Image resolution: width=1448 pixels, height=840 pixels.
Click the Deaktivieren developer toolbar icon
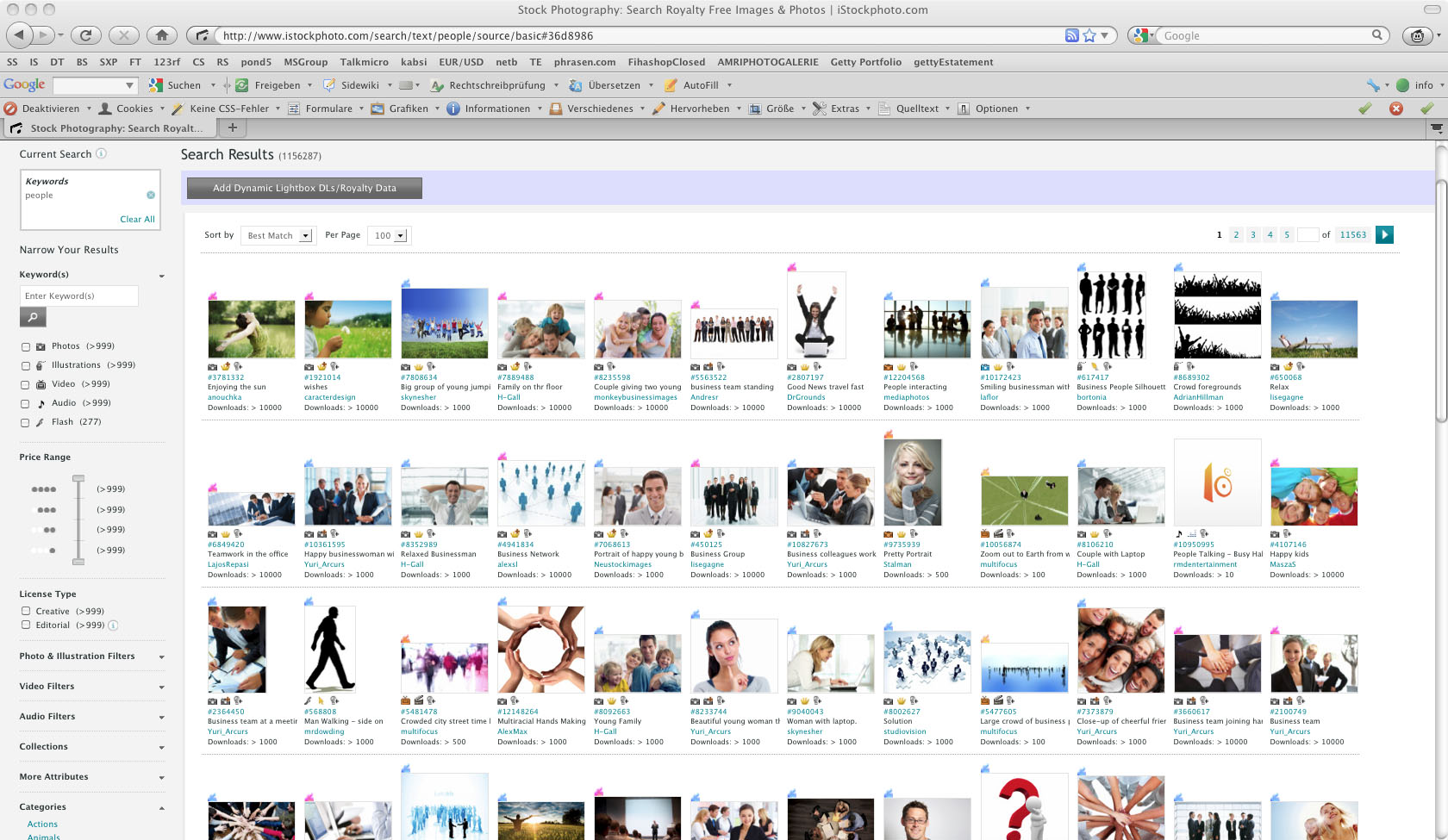click(x=10, y=109)
